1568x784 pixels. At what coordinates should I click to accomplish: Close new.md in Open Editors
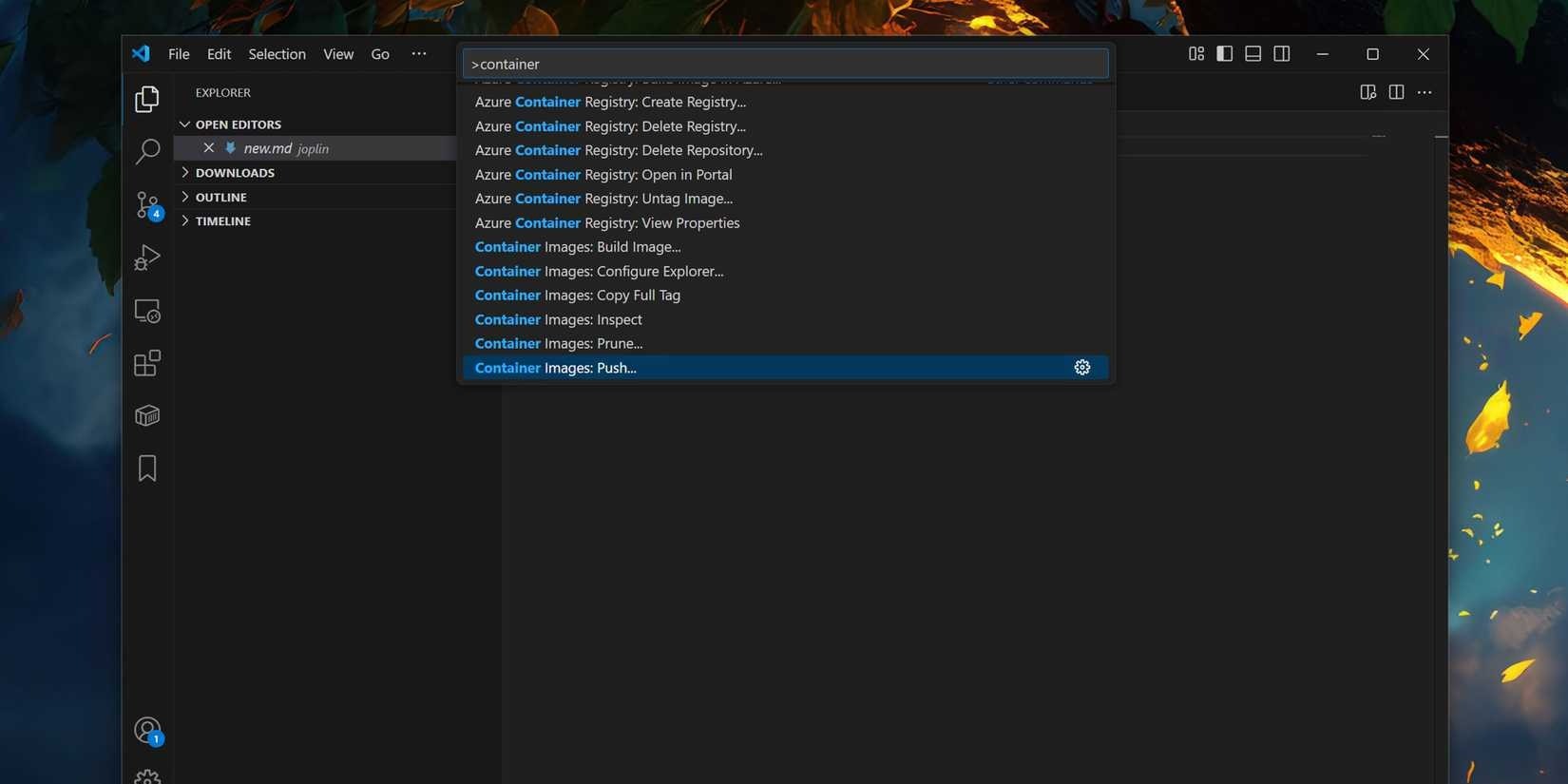pos(208,147)
